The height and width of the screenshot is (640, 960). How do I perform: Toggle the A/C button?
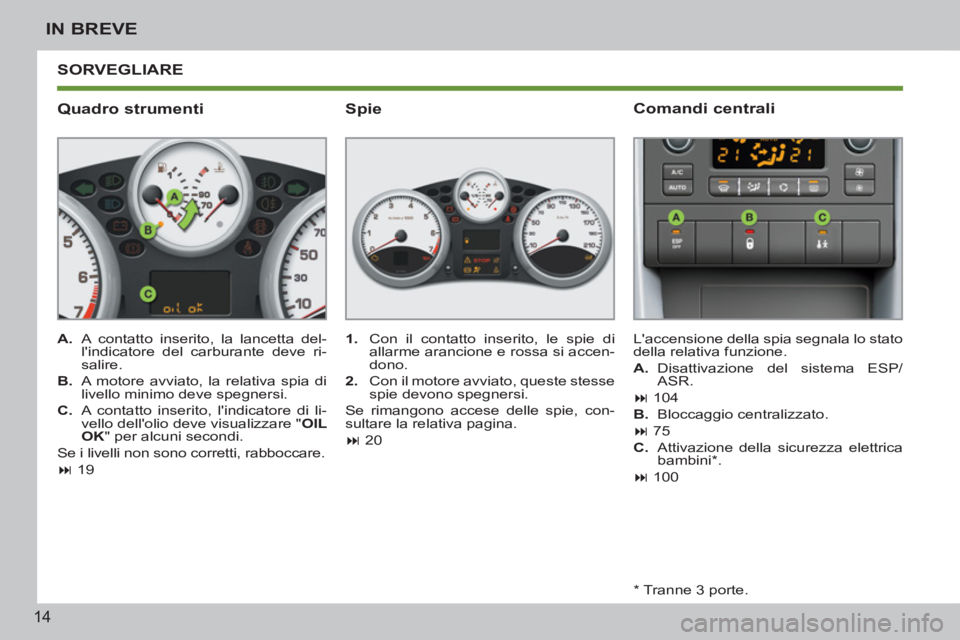678,171
